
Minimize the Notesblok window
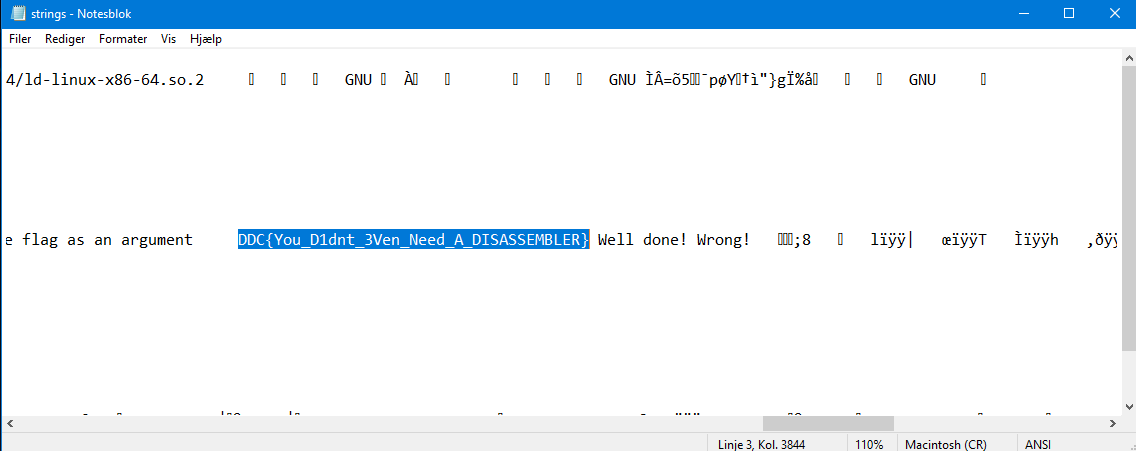coord(1023,14)
